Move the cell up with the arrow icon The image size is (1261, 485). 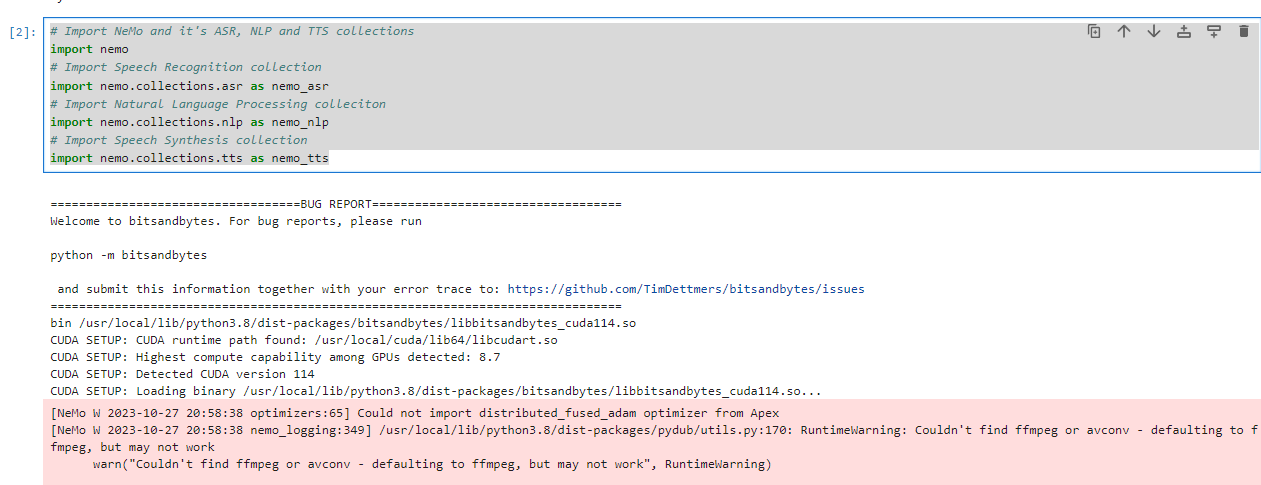(1124, 32)
